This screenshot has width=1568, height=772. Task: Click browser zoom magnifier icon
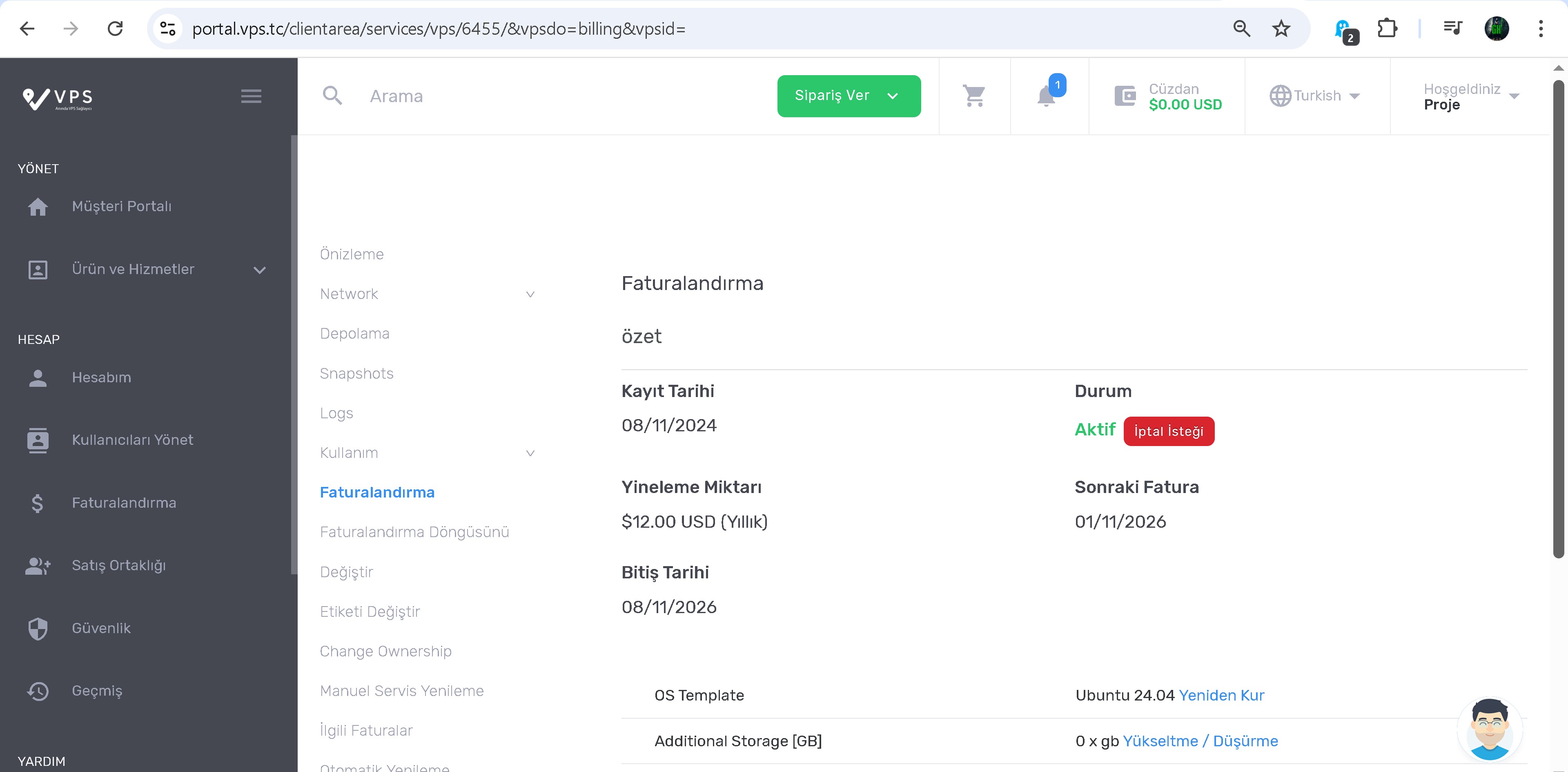tap(1242, 29)
